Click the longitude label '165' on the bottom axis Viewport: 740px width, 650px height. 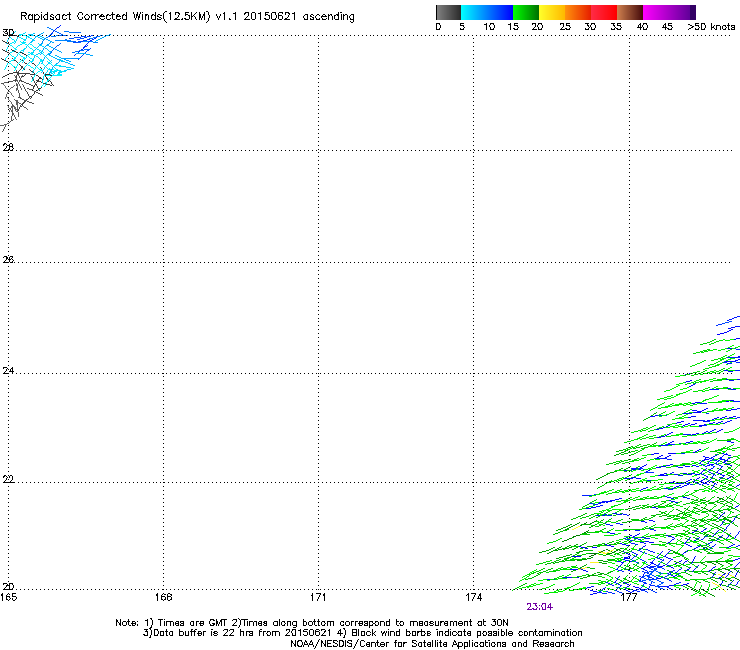[x=8, y=597]
